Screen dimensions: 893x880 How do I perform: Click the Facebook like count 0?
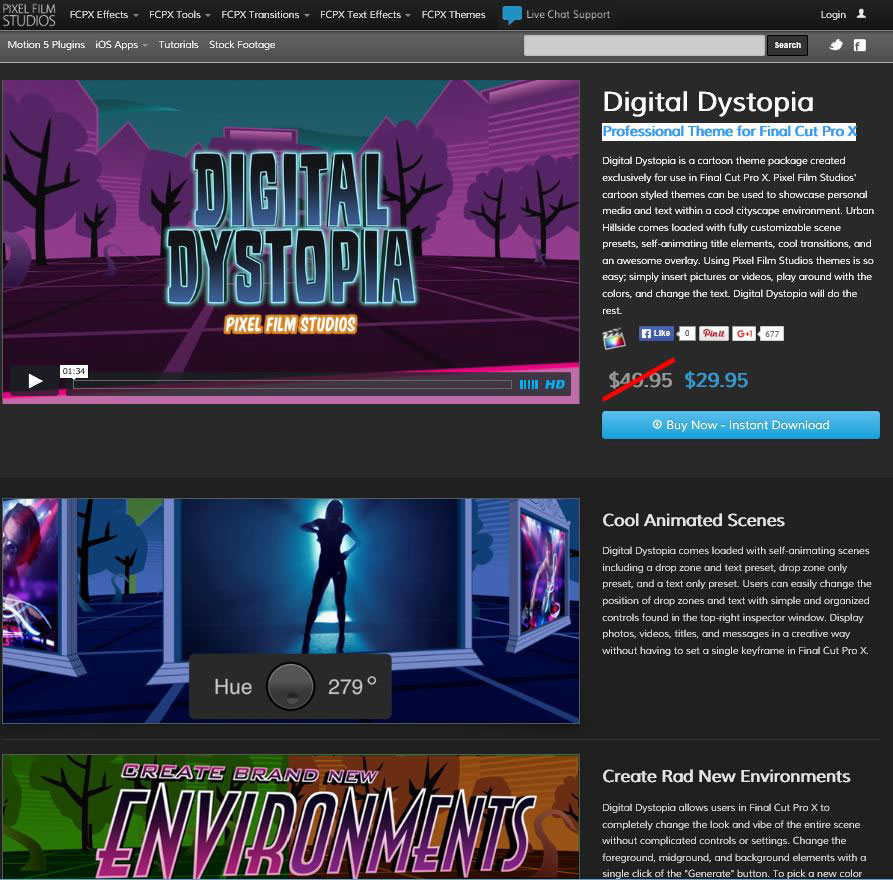[x=687, y=333]
